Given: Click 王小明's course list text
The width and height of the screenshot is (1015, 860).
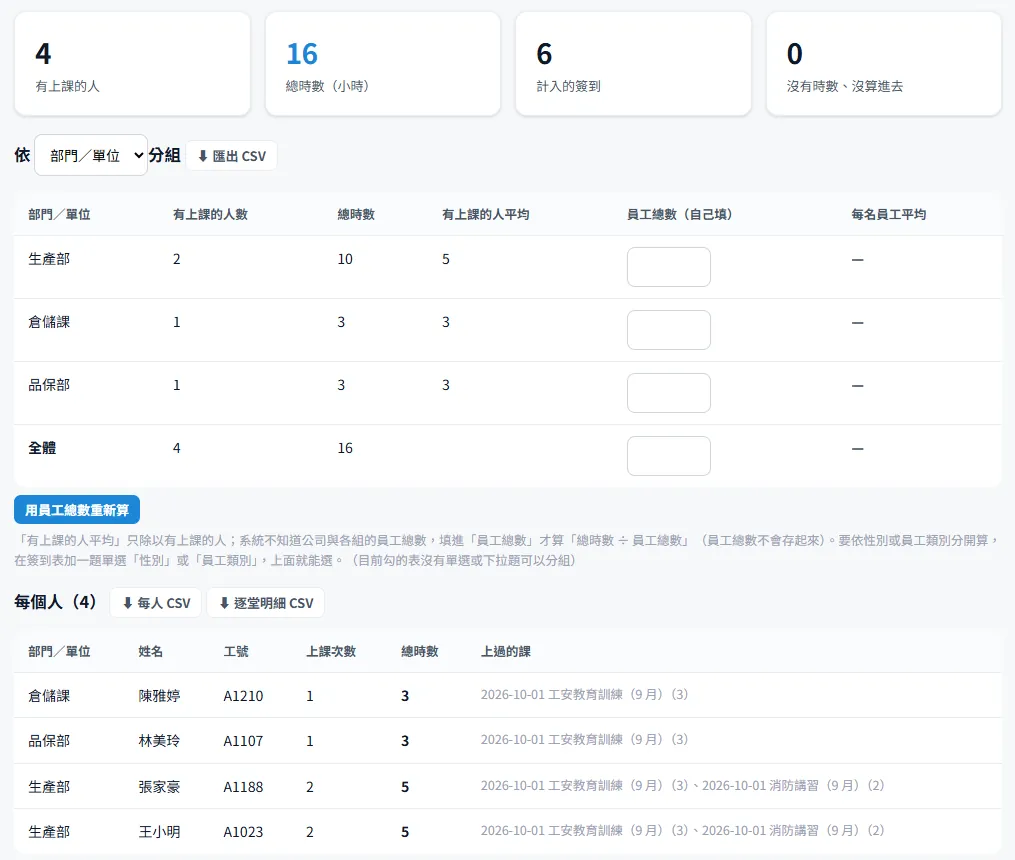Looking at the screenshot, I should point(683,830).
